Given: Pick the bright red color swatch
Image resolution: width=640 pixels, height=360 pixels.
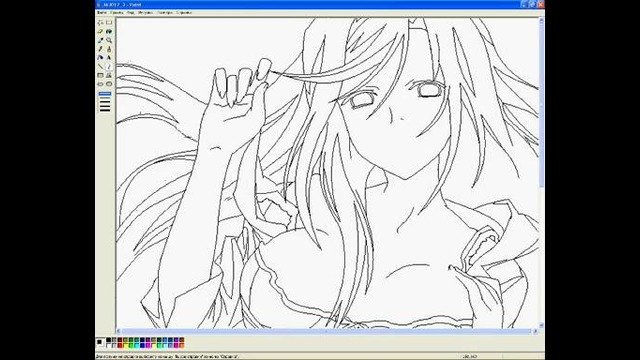Looking at the screenshot, I should tap(120, 346).
